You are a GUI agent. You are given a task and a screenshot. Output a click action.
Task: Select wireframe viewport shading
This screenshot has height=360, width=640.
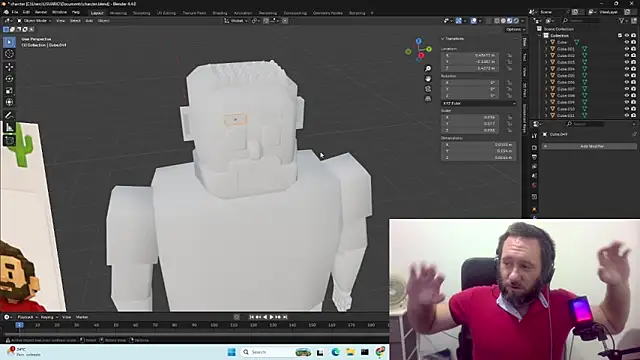coord(497,20)
